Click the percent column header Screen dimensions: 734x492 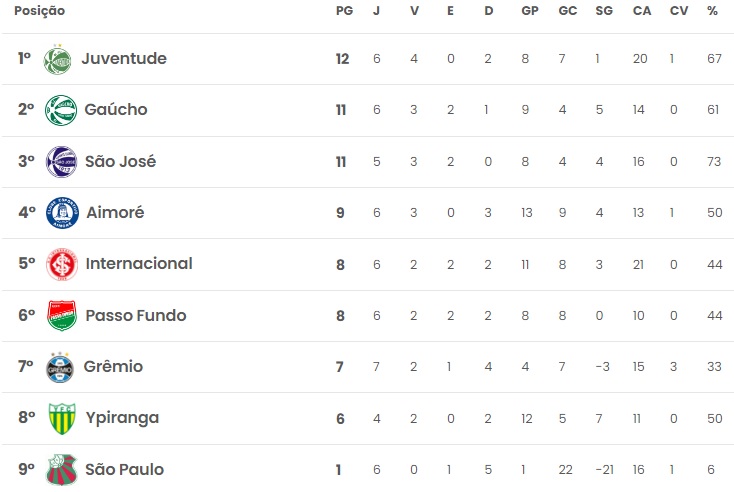[712, 11]
